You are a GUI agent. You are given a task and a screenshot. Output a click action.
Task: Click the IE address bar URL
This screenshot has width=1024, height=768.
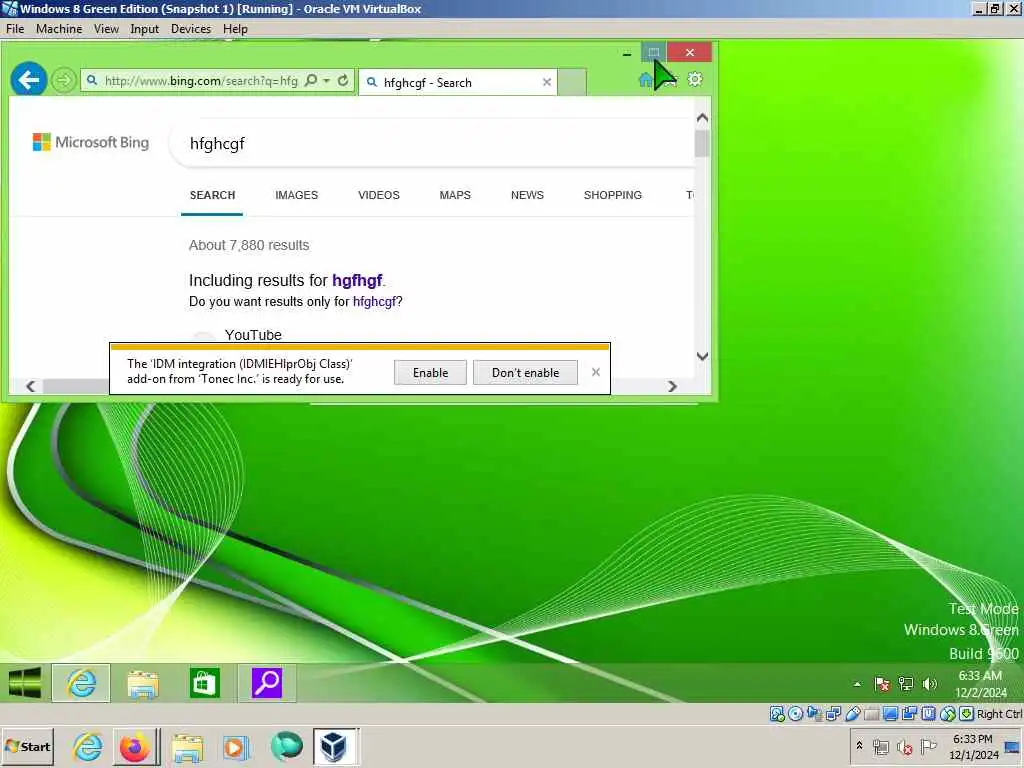pyautogui.click(x=200, y=81)
